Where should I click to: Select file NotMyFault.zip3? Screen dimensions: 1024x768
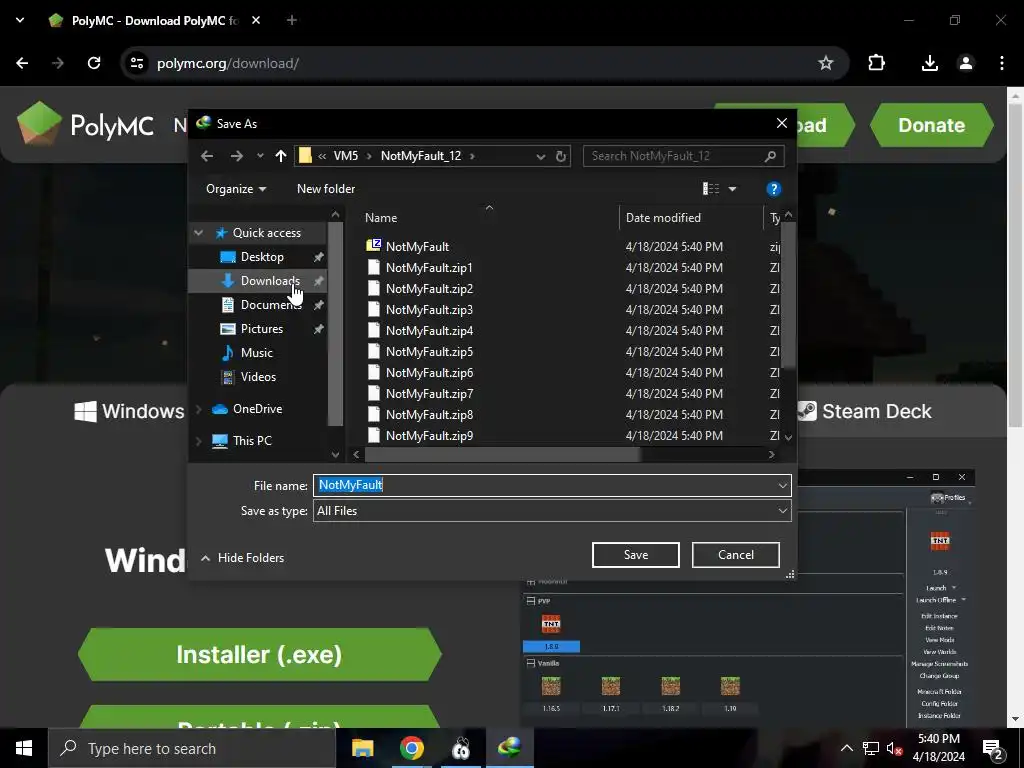point(429,310)
